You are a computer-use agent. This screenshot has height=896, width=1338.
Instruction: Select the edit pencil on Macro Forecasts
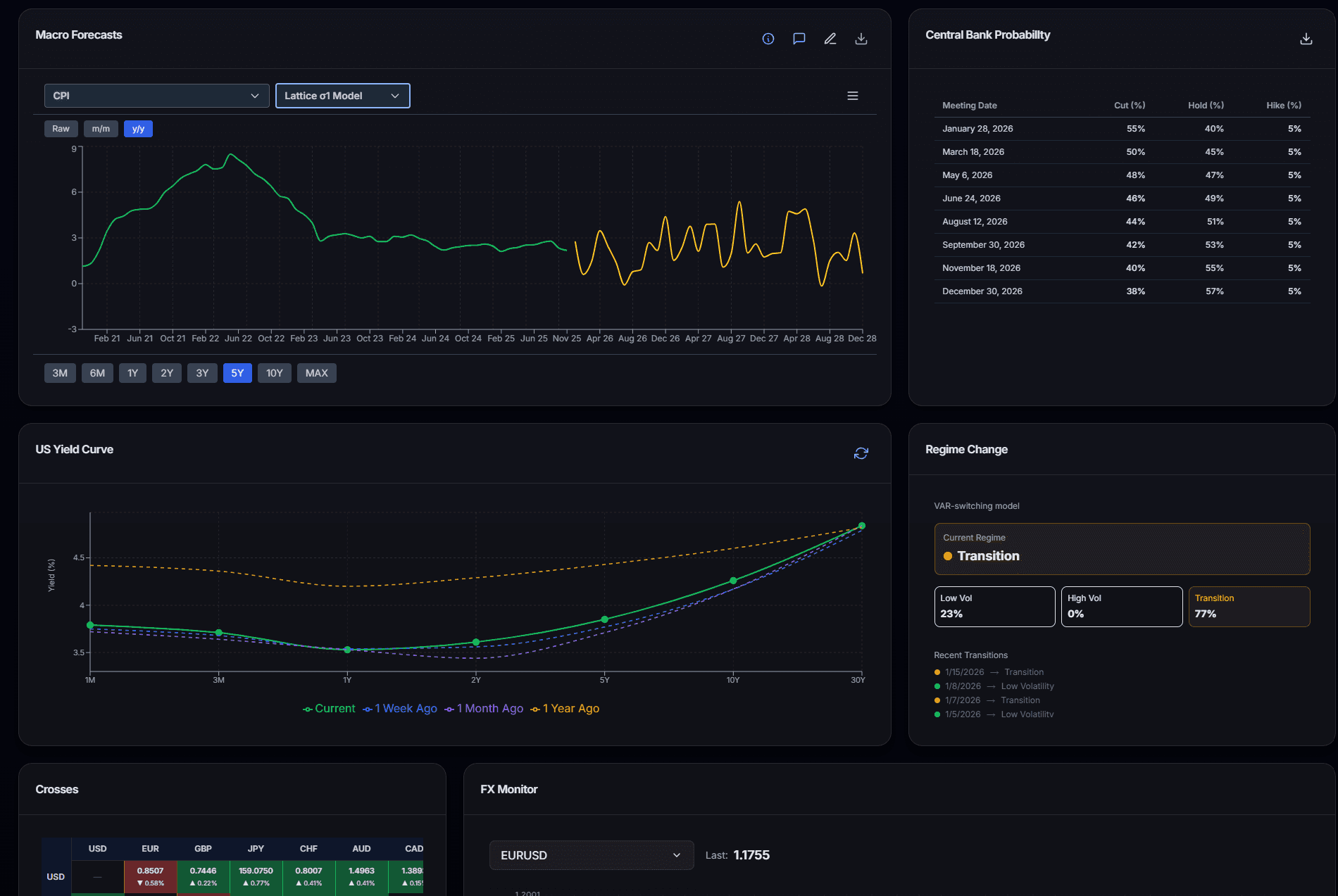click(x=830, y=39)
